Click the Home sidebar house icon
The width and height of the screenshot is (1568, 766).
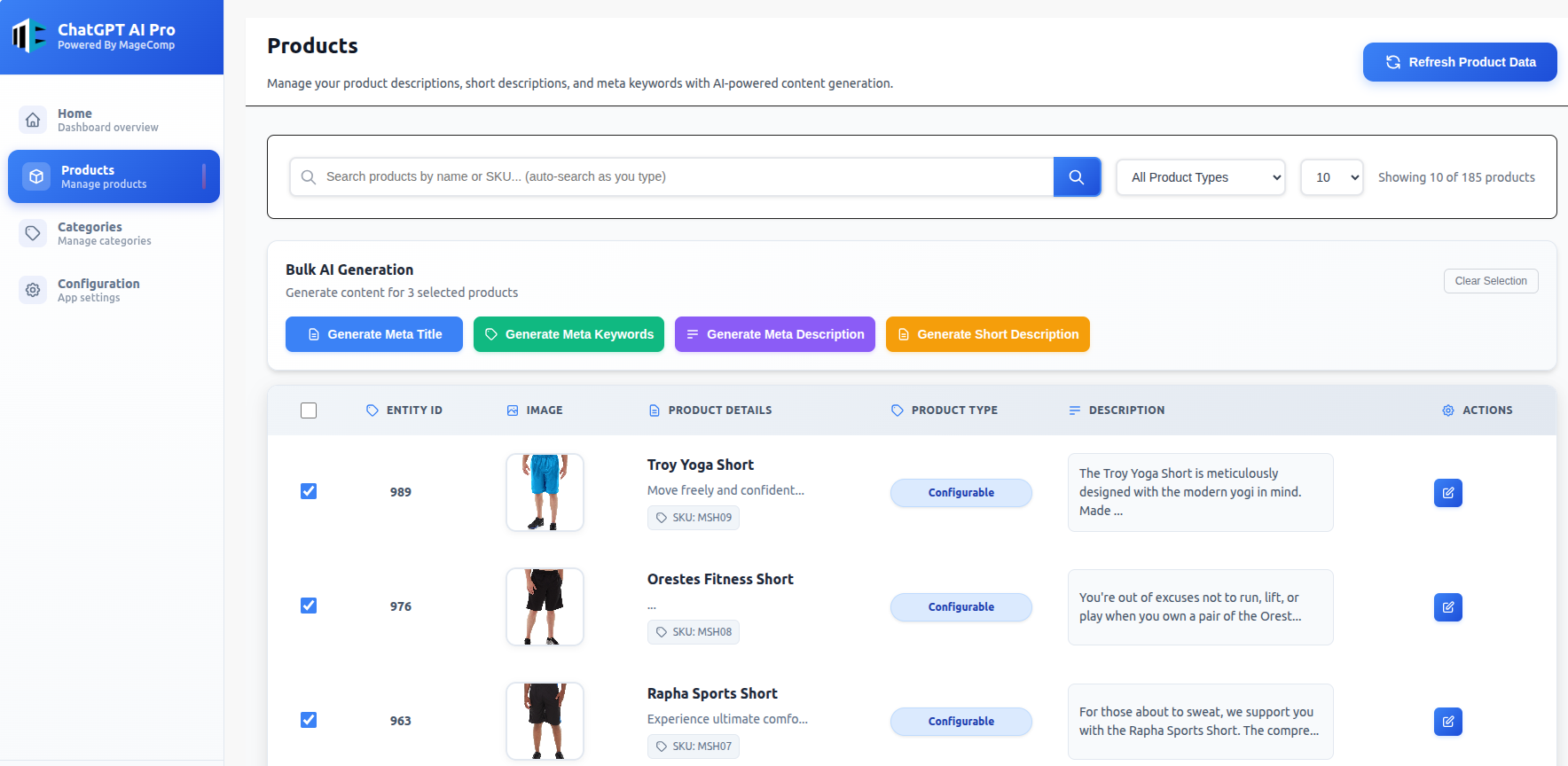pos(33,120)
